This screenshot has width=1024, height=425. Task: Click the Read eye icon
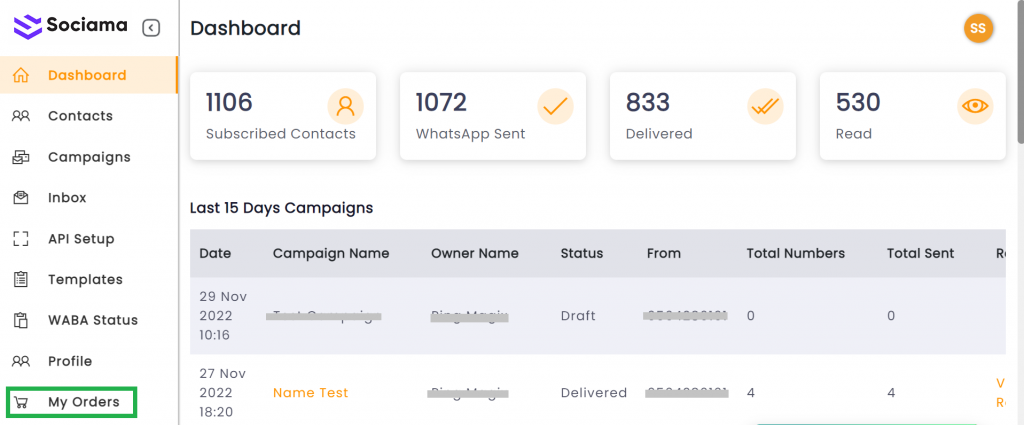[x=975, y=106]
